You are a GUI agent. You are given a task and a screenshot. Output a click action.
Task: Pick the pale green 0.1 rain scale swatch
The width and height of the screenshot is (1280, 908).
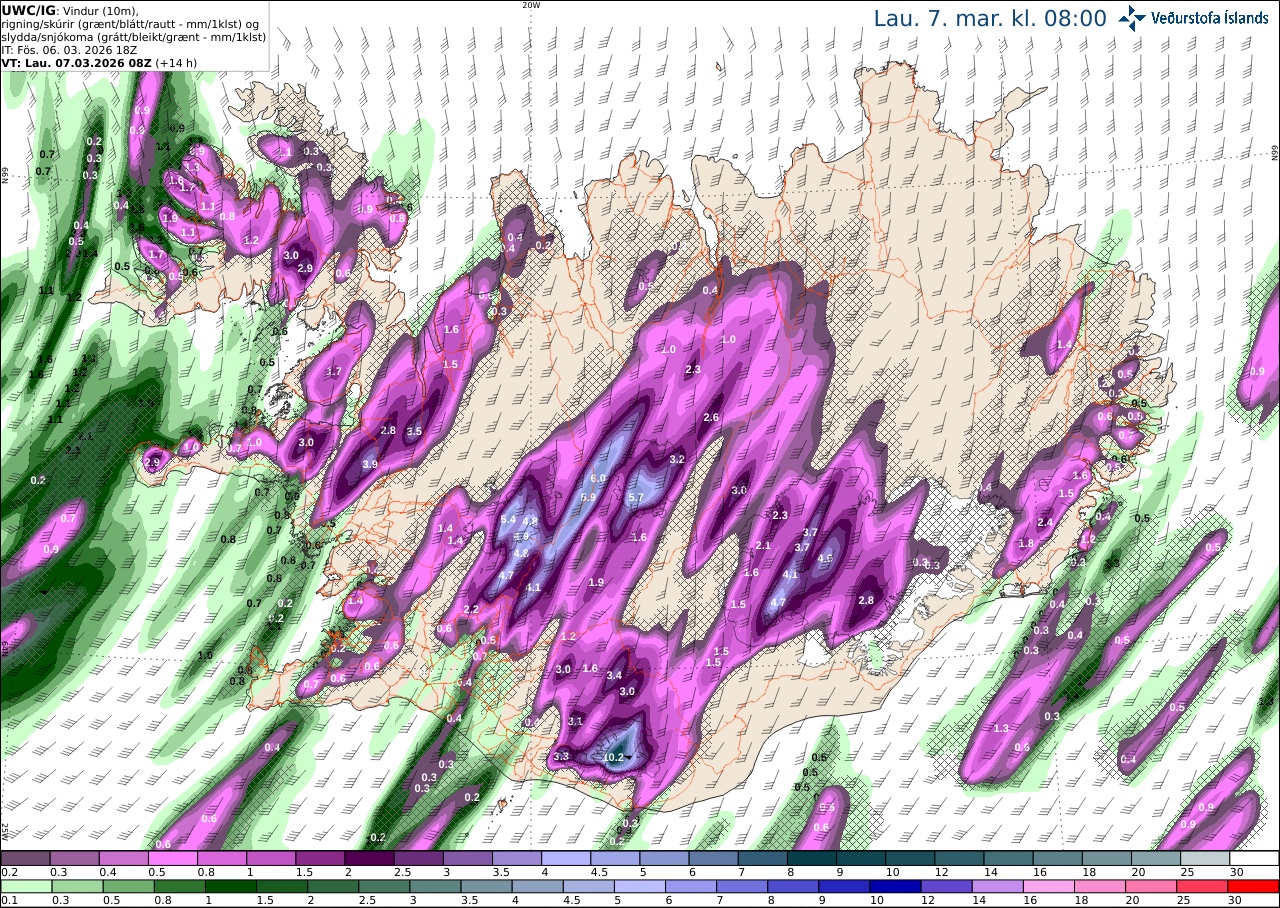tap(25, 885)
